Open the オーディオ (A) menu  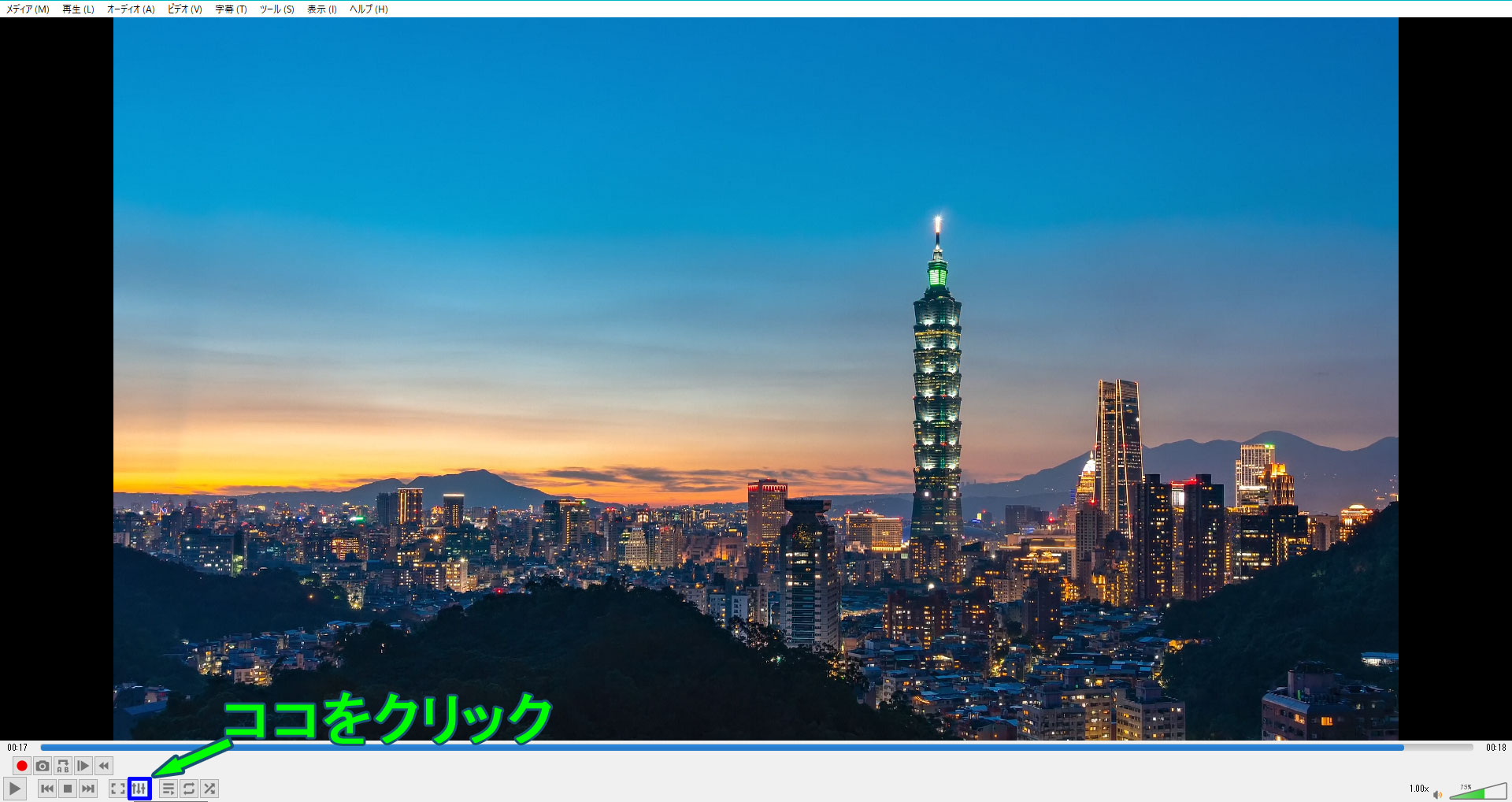click(x=131, y=9)
